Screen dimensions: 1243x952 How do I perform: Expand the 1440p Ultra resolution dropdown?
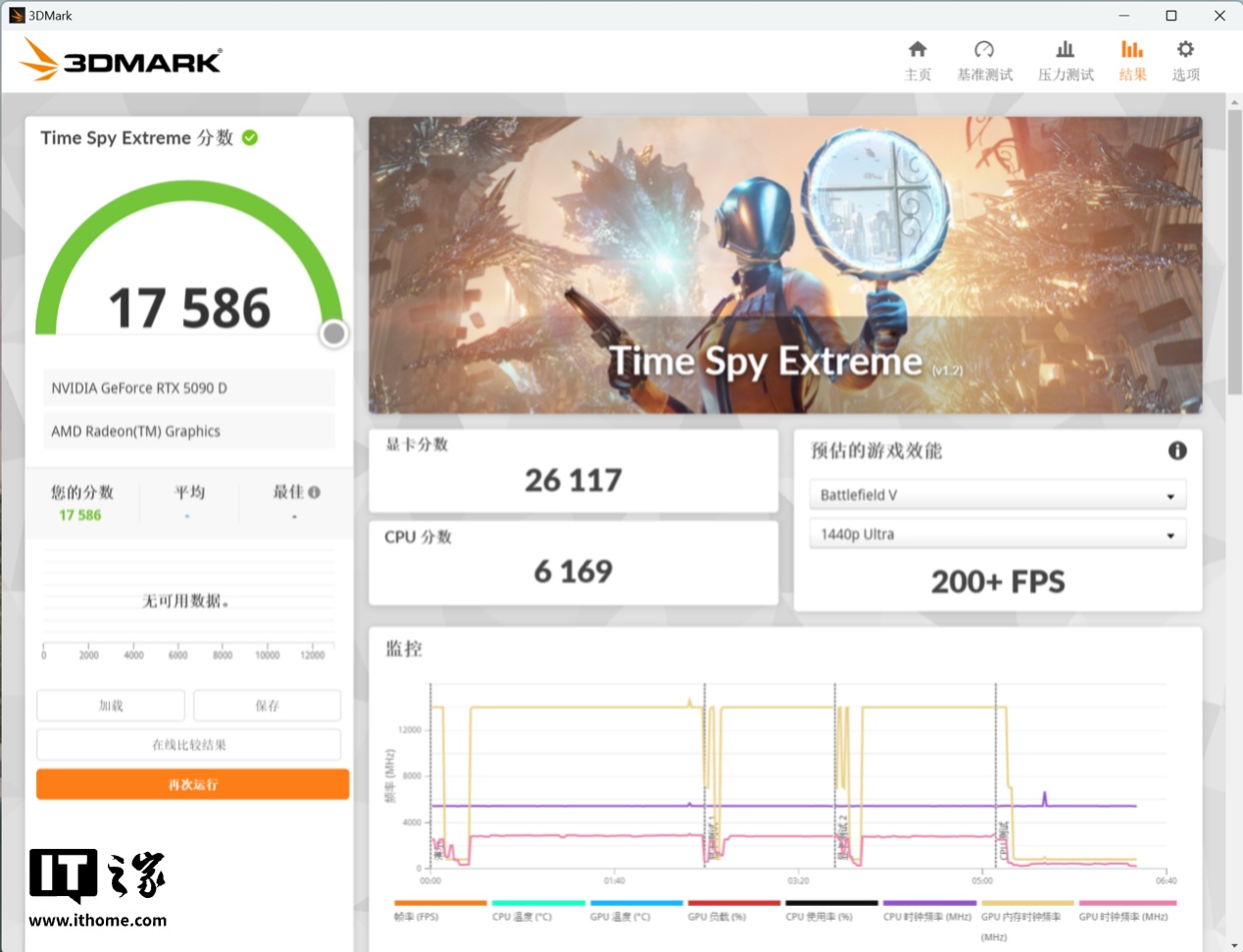tap(997, 534)
